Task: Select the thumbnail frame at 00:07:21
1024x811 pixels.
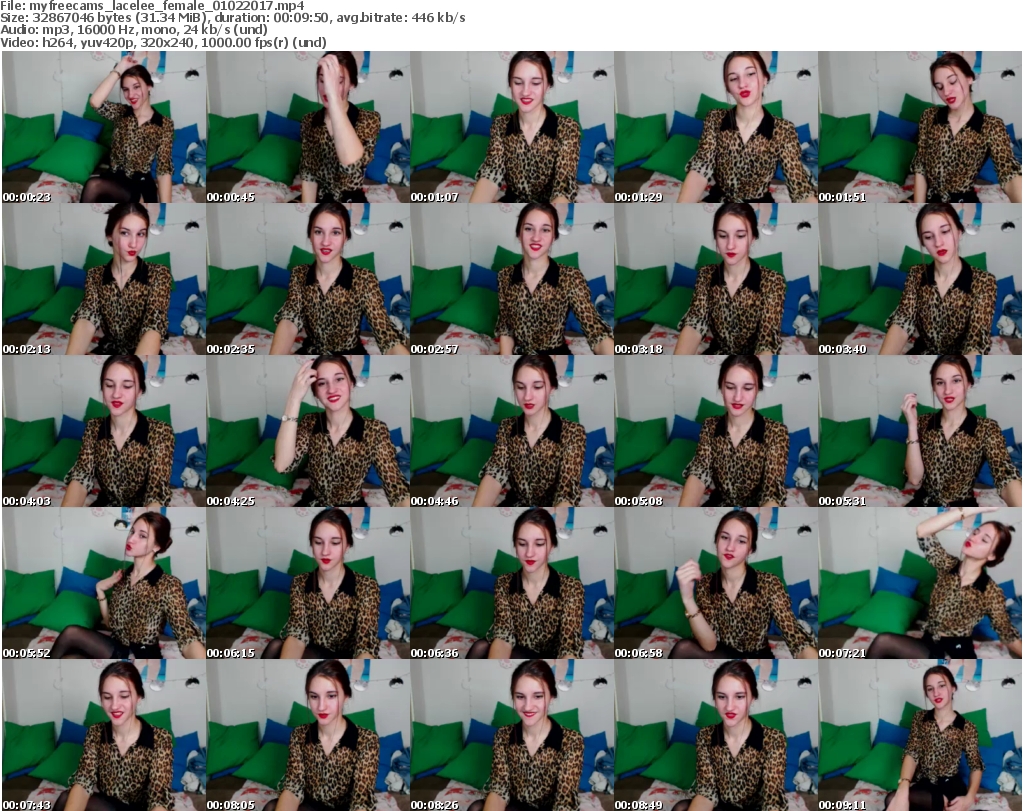Action: [x=920, y=583]
